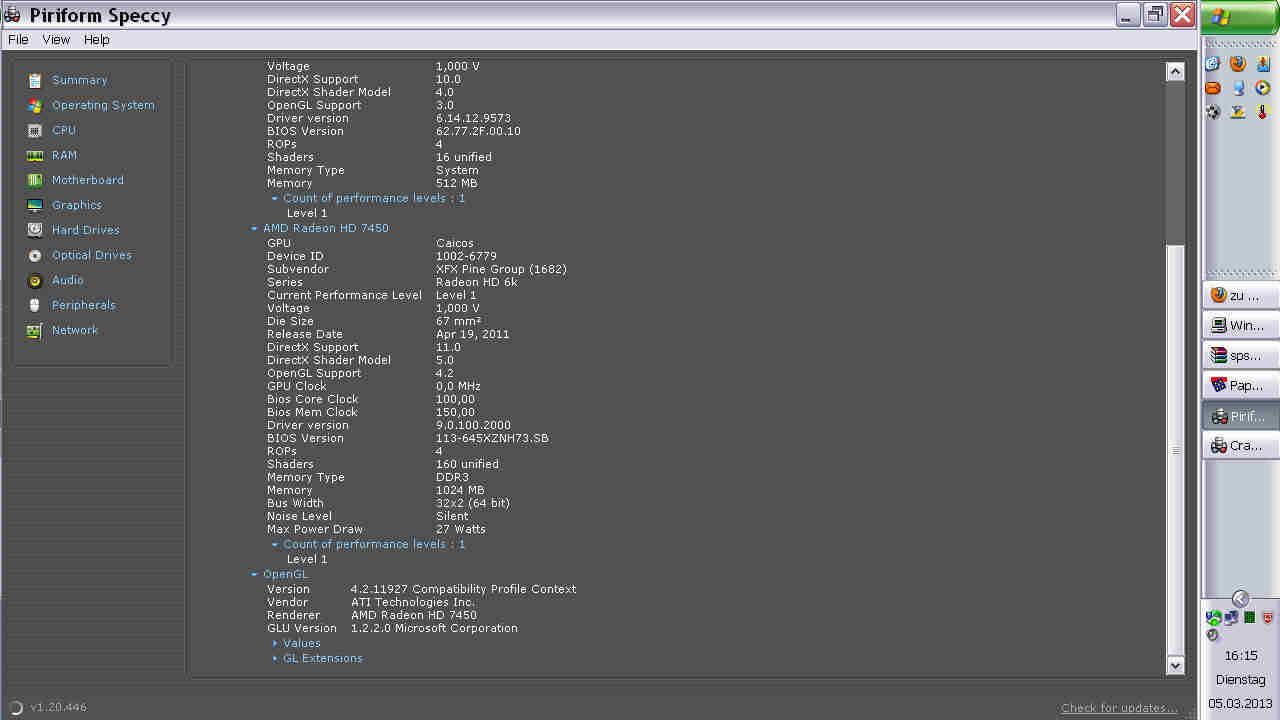This screenshot has width=1280, height=720.
Task: Collapse lower 'Count of performance levels' above OpenGL
Action: [275, 545]
